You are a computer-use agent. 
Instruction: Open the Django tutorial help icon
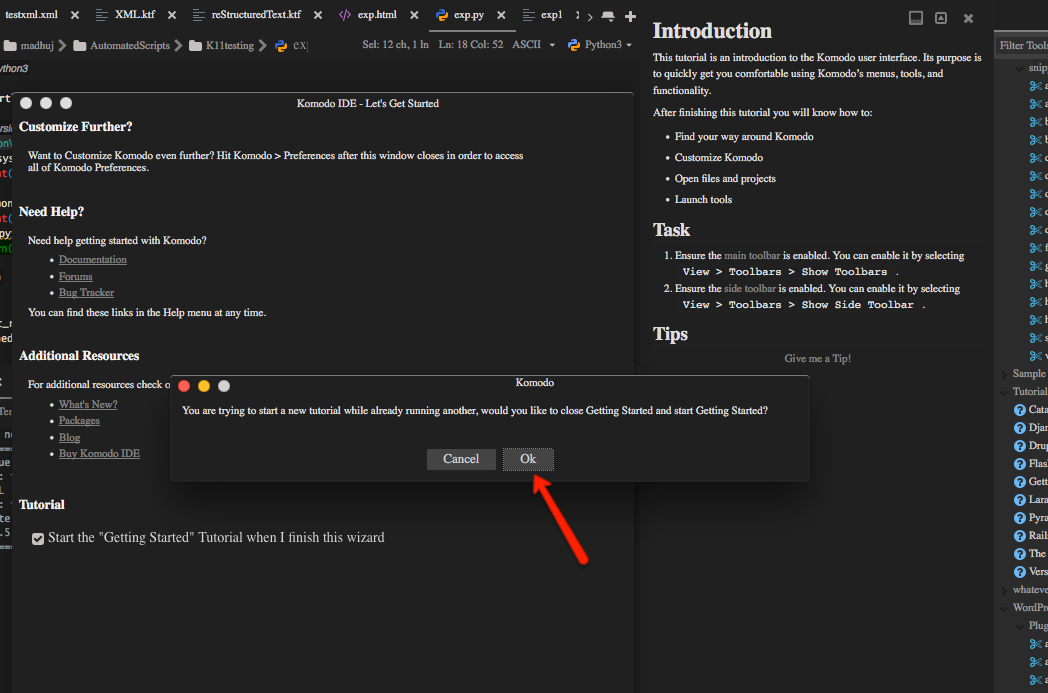1021,427
